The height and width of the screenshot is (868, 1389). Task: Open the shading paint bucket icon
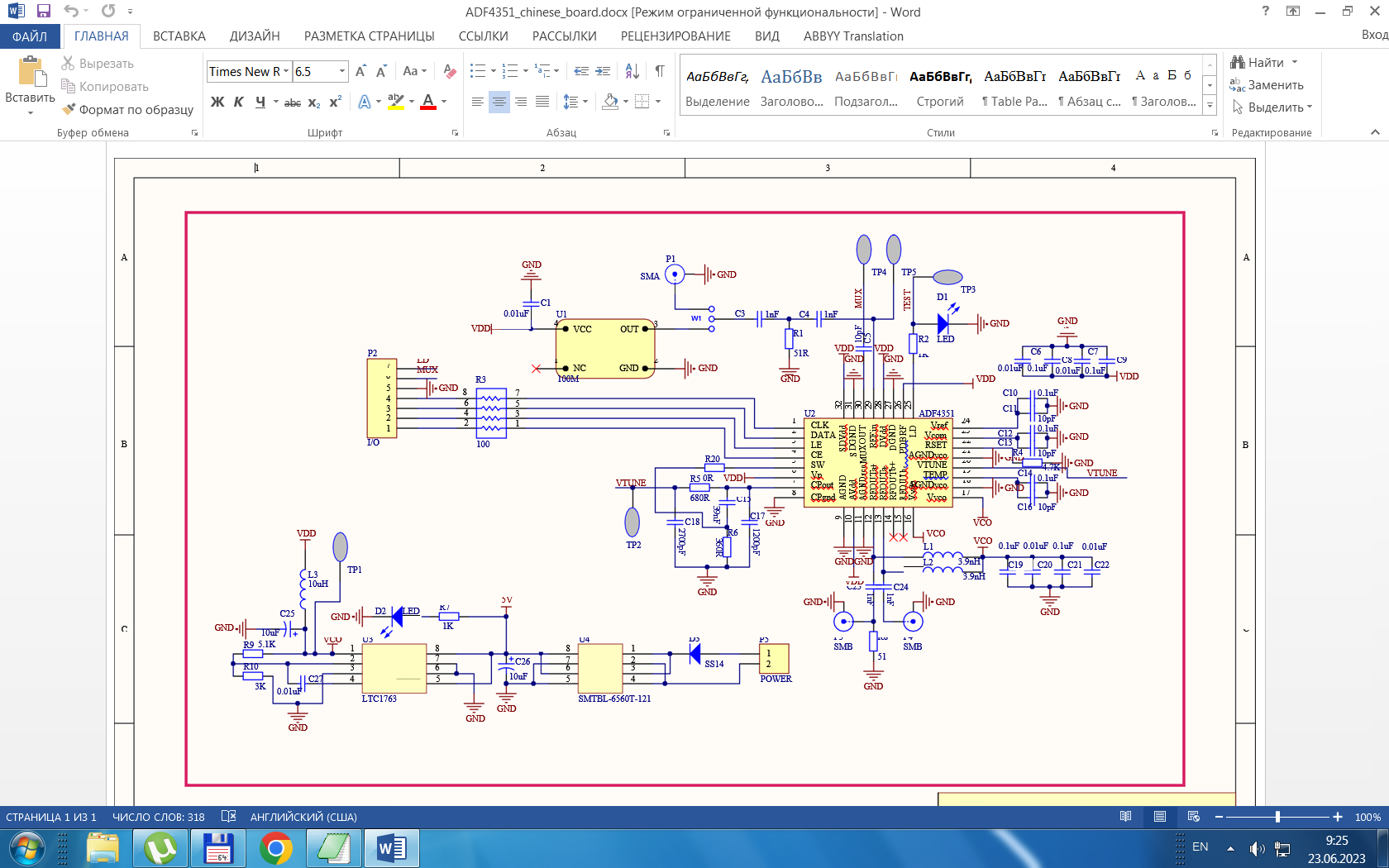610,102
